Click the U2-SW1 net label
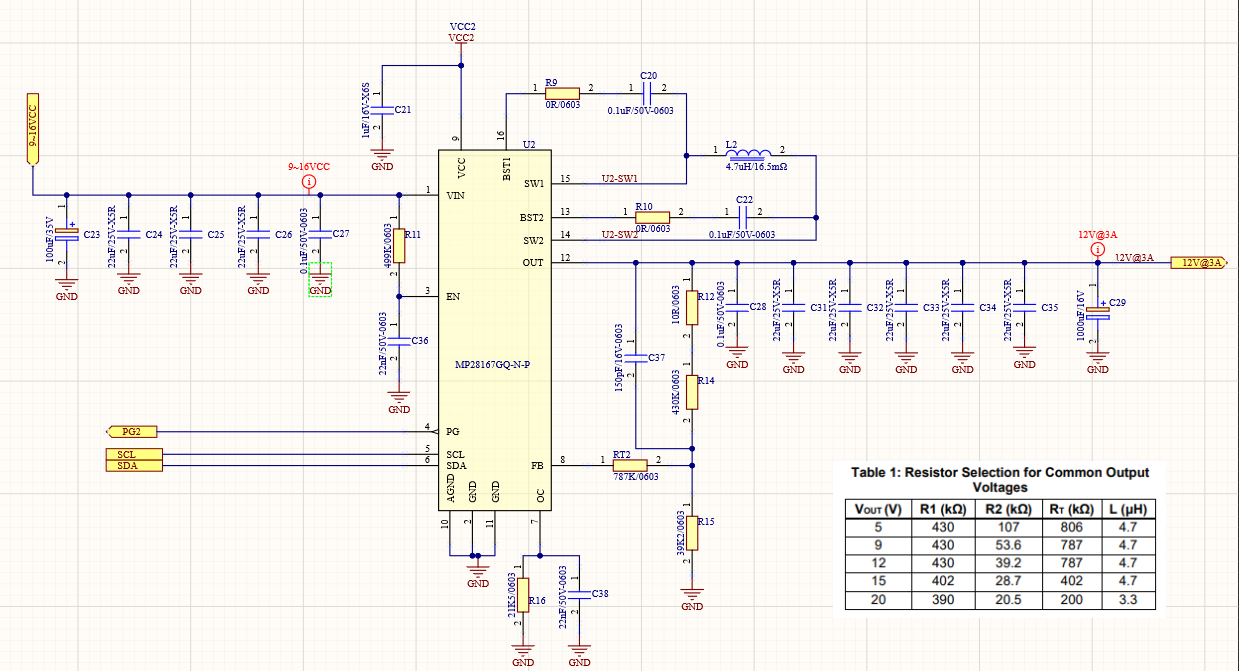The width and height of the screenshot is (1239, 671). [619, 179]
